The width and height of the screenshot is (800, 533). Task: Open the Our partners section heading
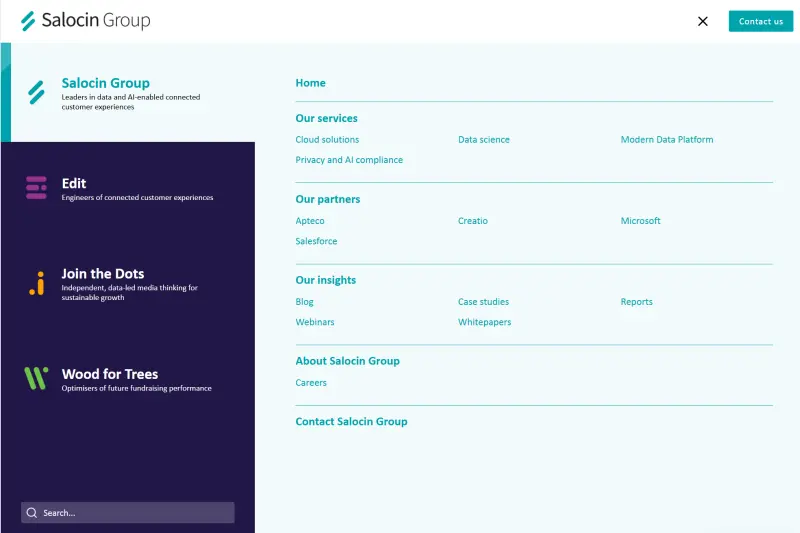click(328, 199)
